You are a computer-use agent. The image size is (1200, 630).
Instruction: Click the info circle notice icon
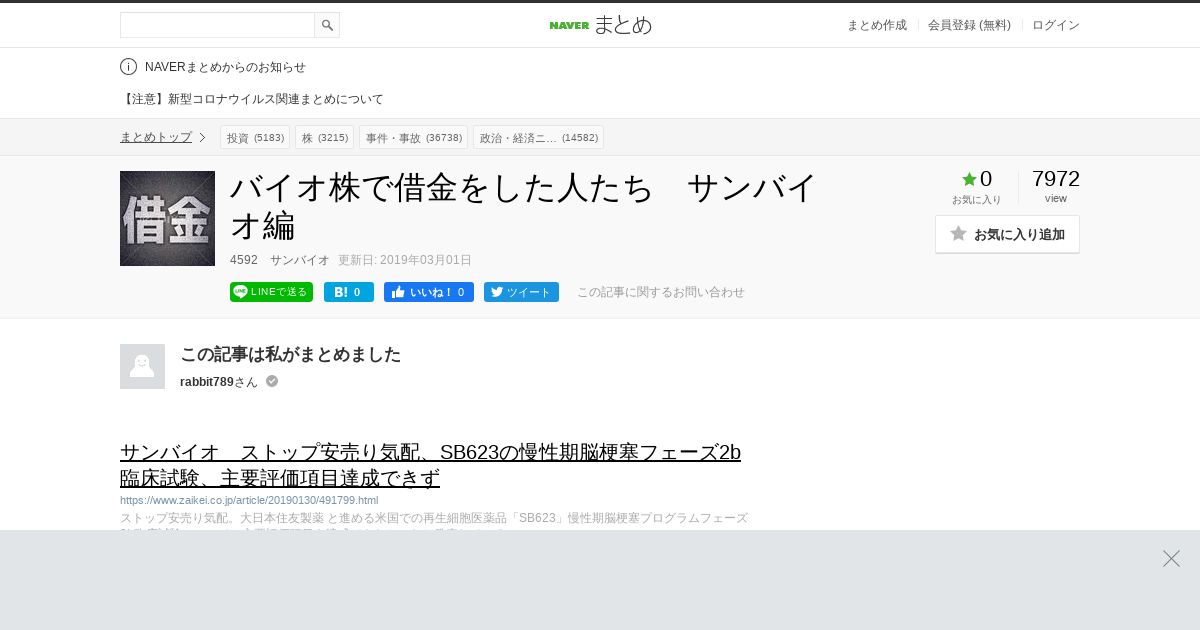pyautogui.click(x=128, y=67)
